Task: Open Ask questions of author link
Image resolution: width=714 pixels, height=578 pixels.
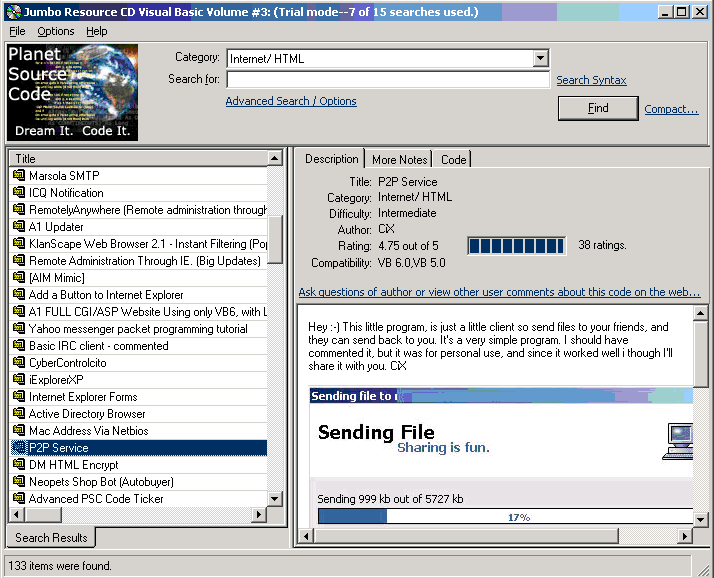Action: pos(499,292)
